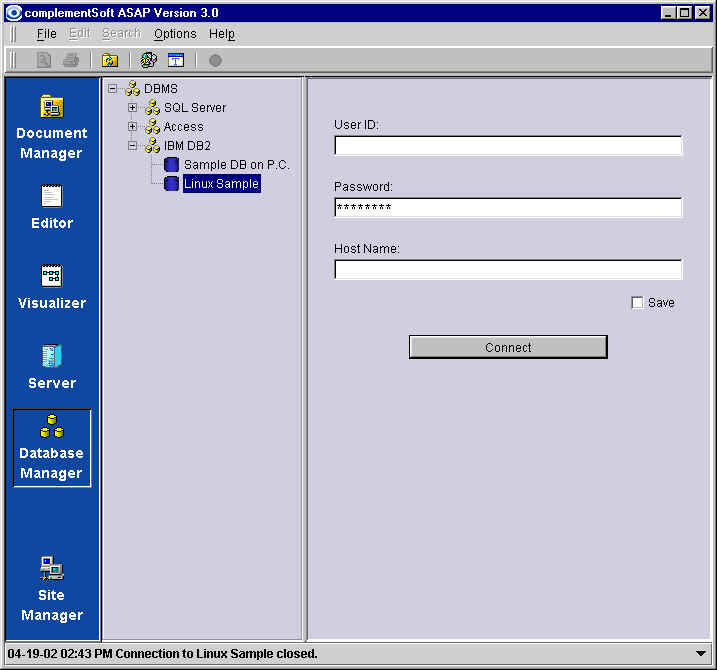The width and height of the screenshot is (717, 670).
Task: Select the DBMS tree label
Action: point(161,88)
